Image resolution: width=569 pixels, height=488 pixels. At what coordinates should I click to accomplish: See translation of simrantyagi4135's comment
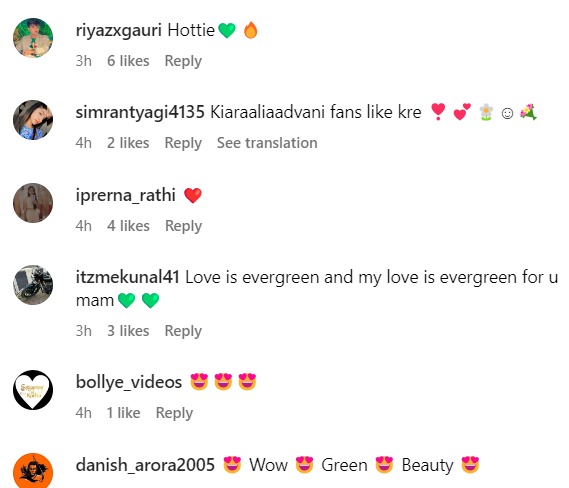pyautogui.click(x=267, y=143)
